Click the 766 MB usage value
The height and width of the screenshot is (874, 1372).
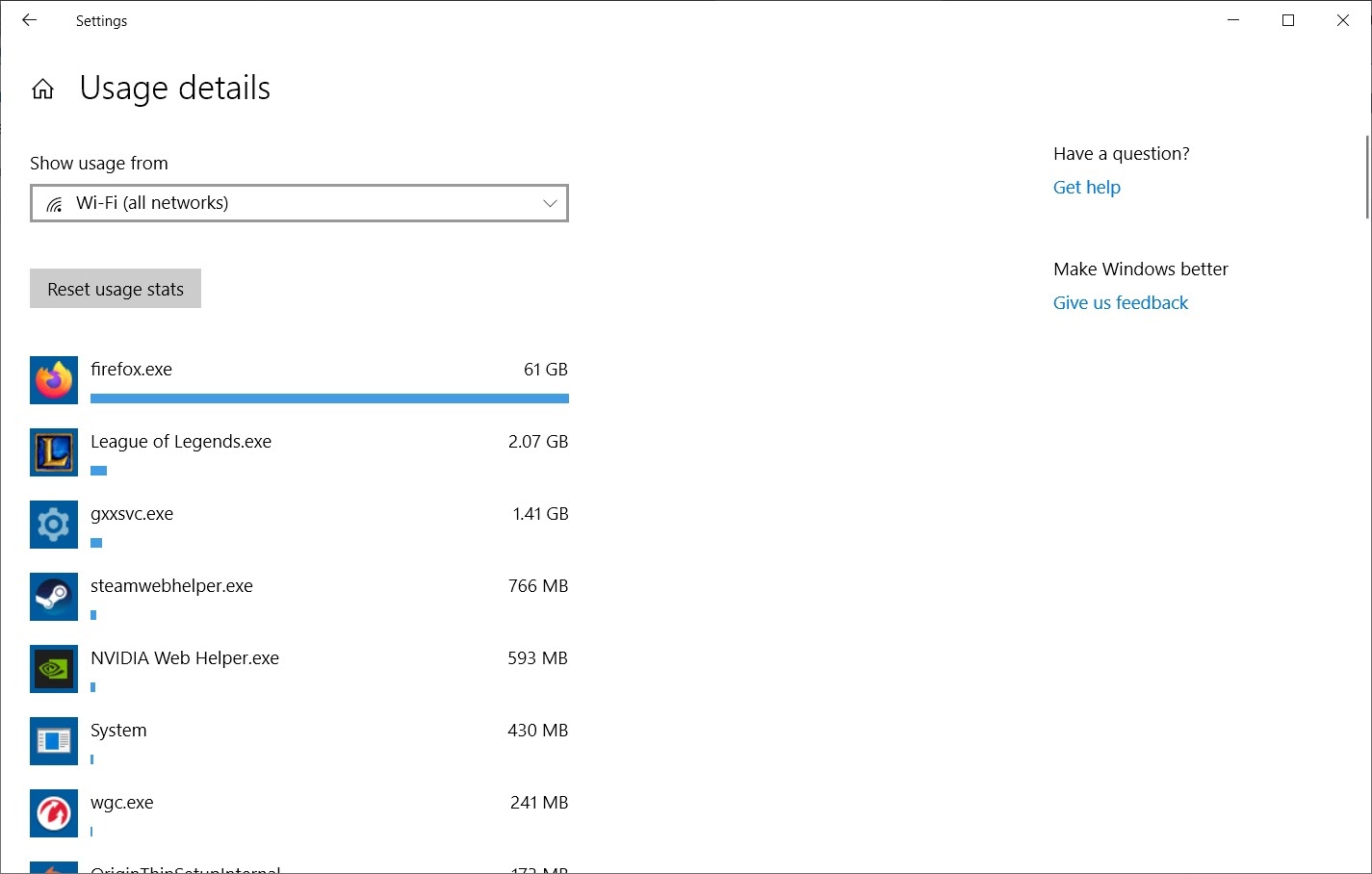538,586
